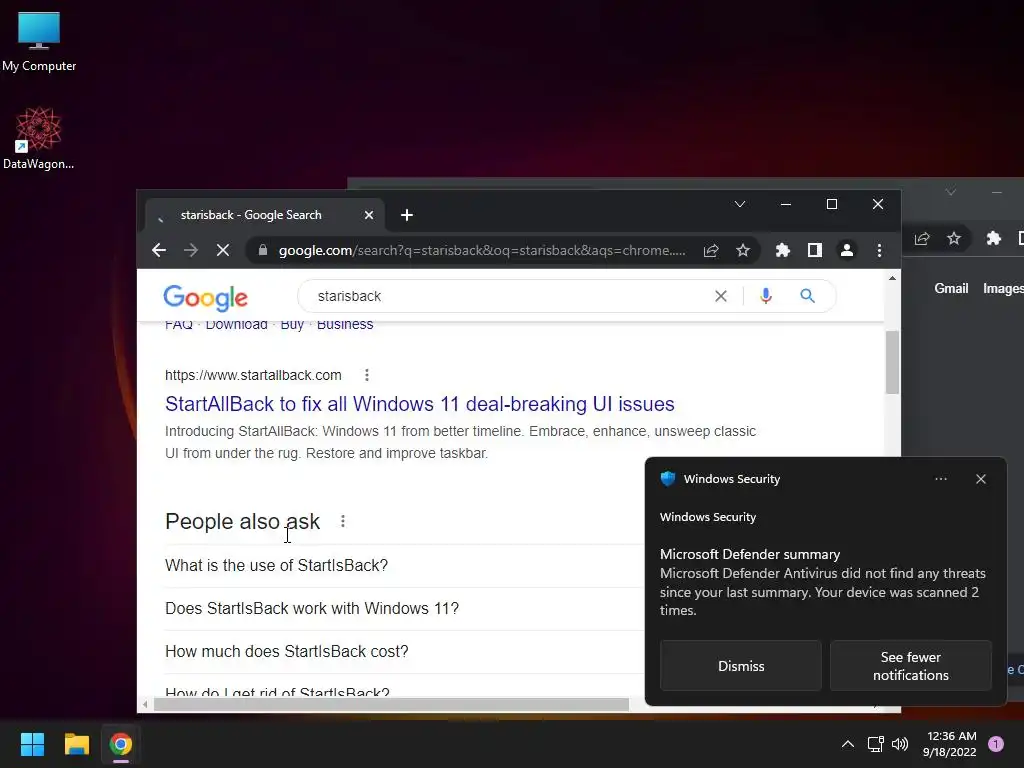Viewport: 1024px width, 768px height.
Task: Open File Explorer from the taskbar
Action: (76, 744)
